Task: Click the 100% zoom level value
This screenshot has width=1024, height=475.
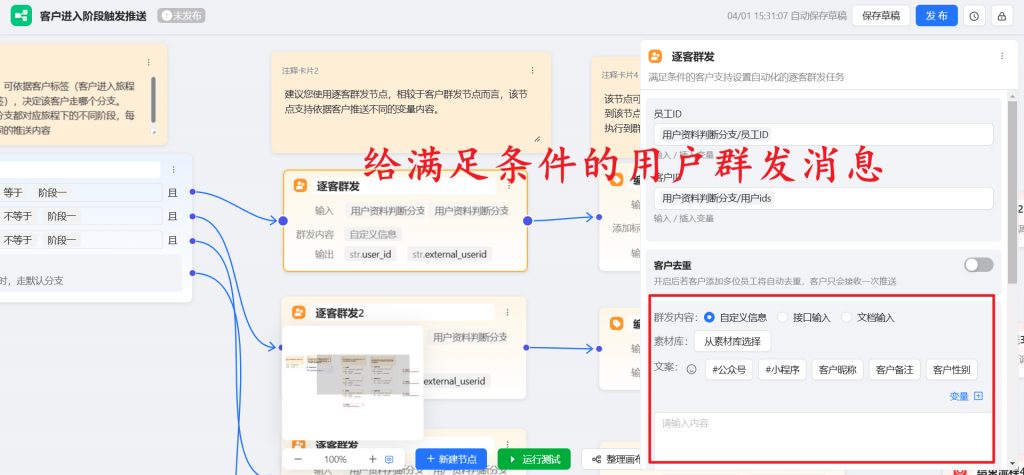Action: (335, 459)
